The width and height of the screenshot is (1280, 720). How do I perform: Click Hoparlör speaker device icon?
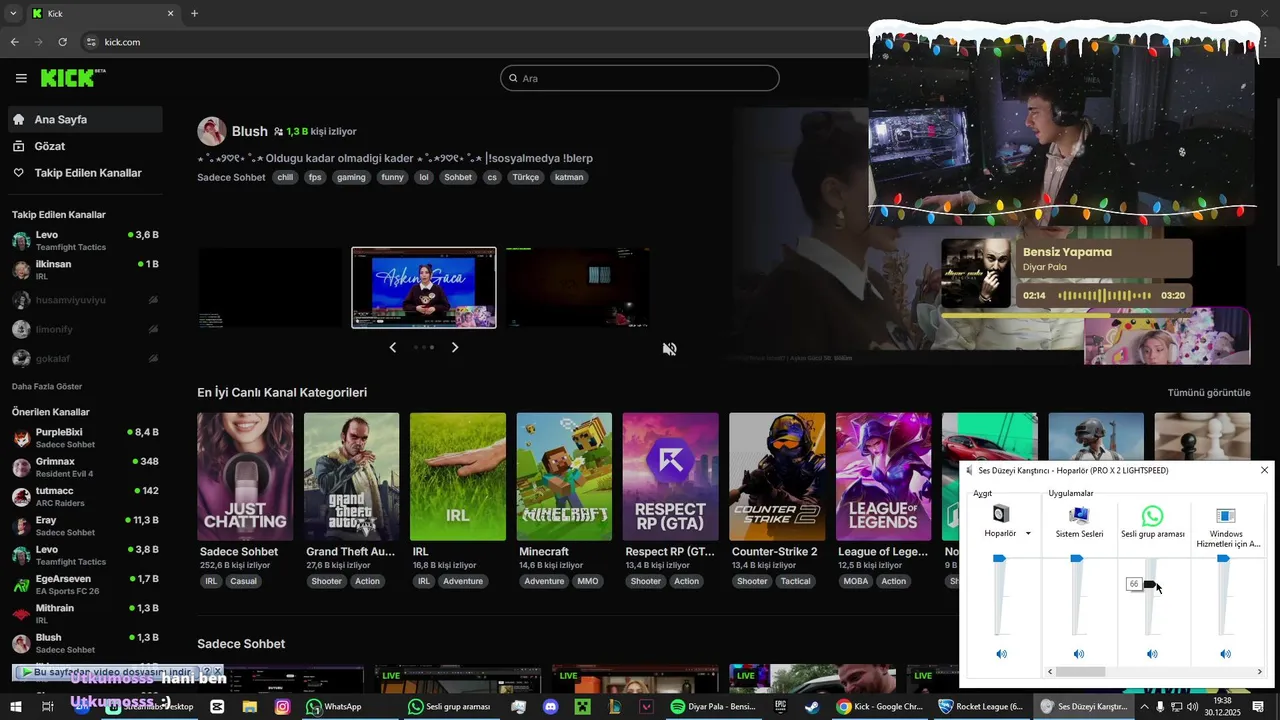click(x=1001, y=514)
